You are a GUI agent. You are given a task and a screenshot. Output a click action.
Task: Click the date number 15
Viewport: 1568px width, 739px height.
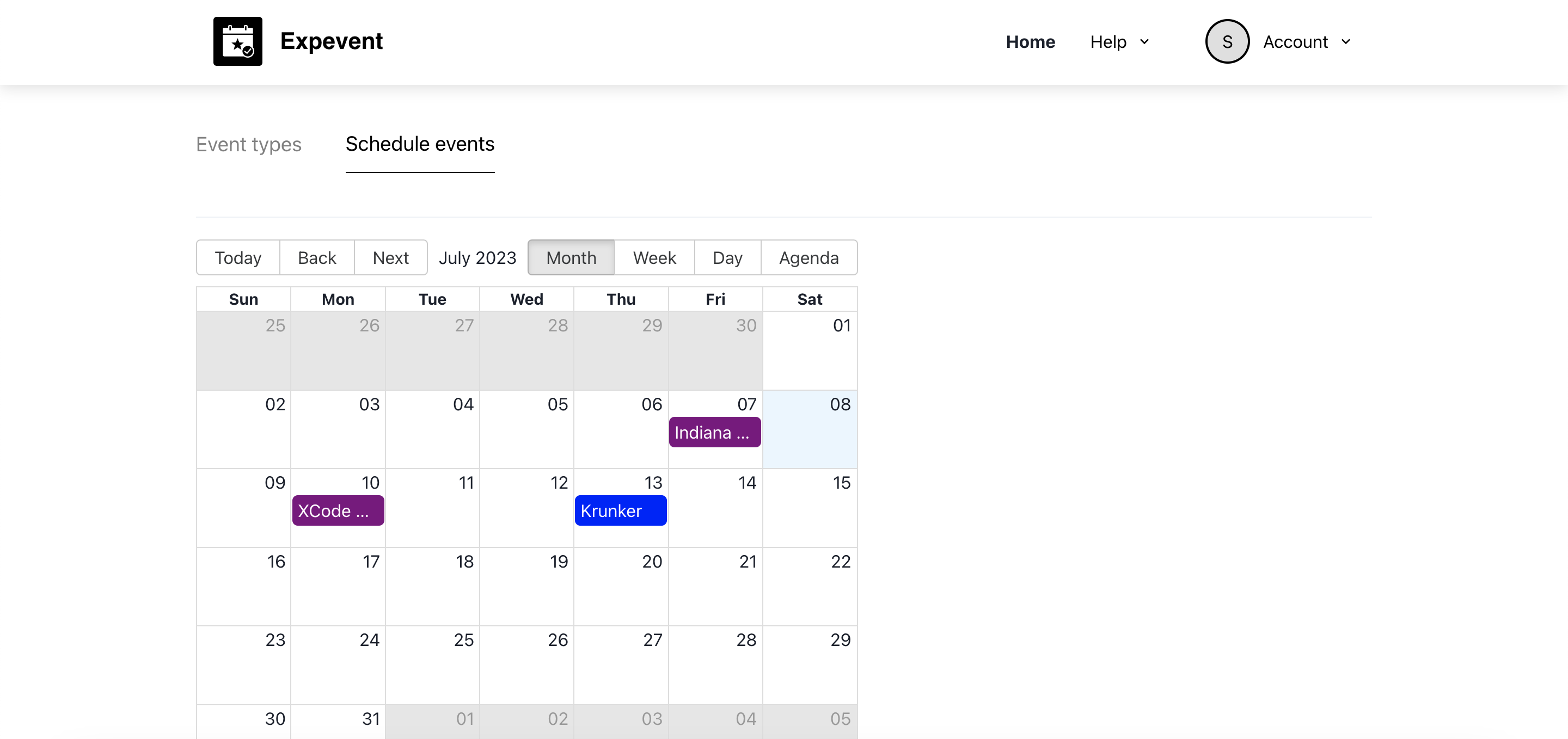tap(841, 482)
